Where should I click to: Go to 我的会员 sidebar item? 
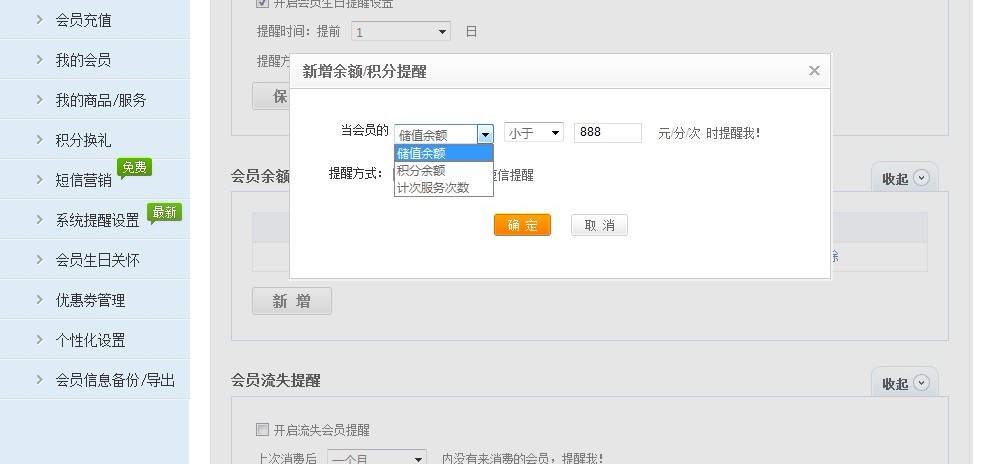click(x=83, y=60)
